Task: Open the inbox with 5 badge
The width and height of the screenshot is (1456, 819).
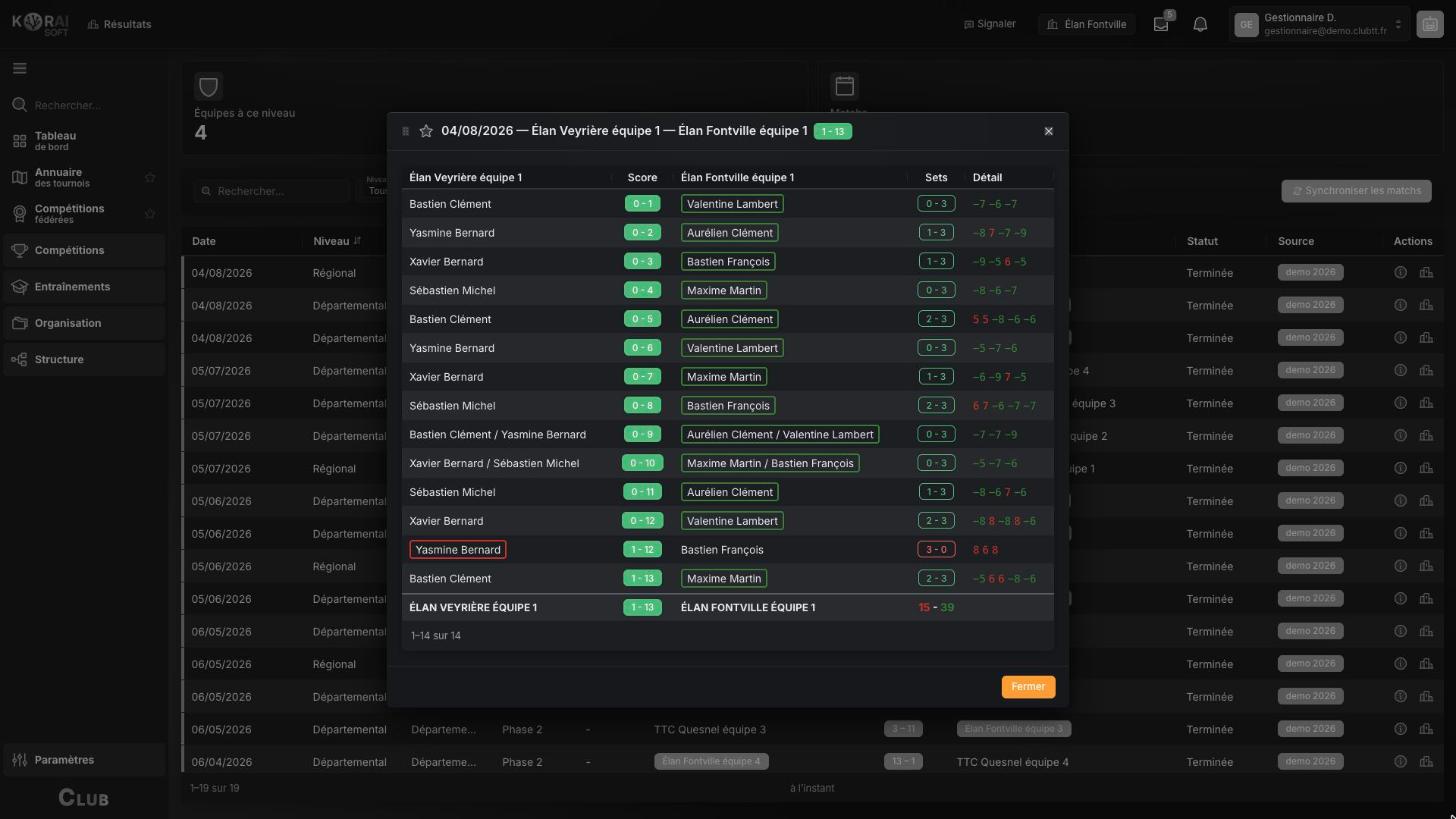Action: click(x=1161, y=24)
